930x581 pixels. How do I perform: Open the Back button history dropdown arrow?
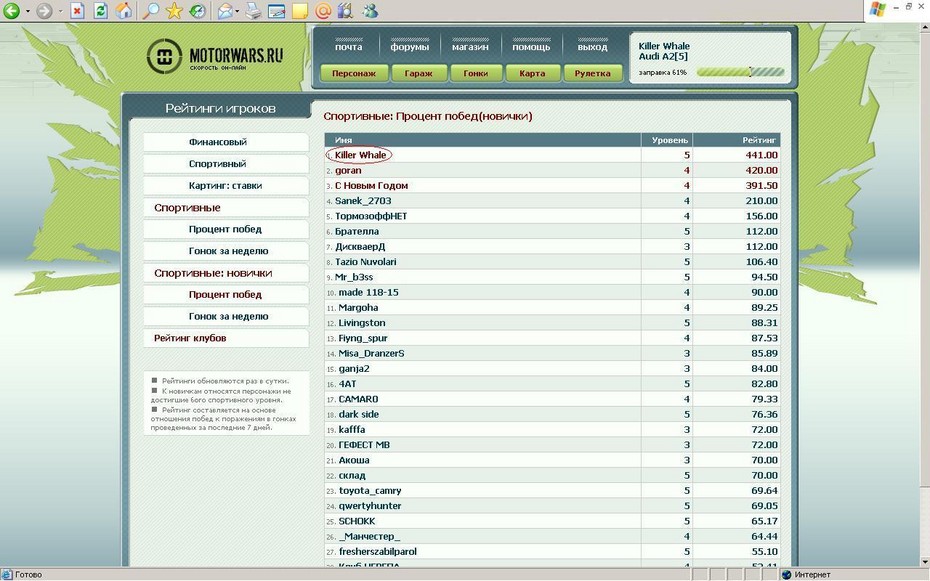tap(27, 11)
